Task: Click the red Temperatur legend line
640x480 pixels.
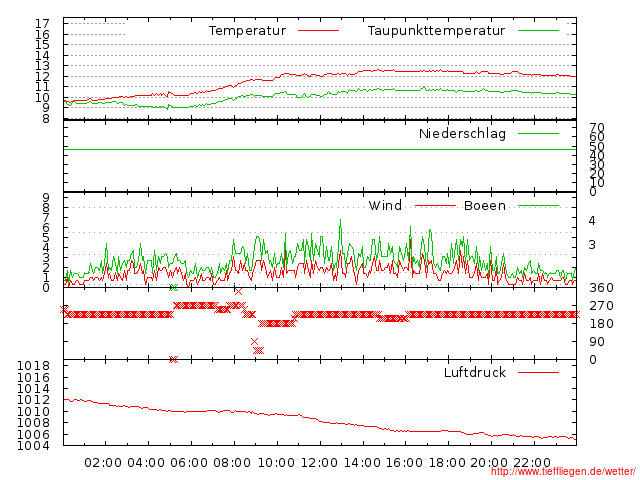Action: tap(318, 31)
